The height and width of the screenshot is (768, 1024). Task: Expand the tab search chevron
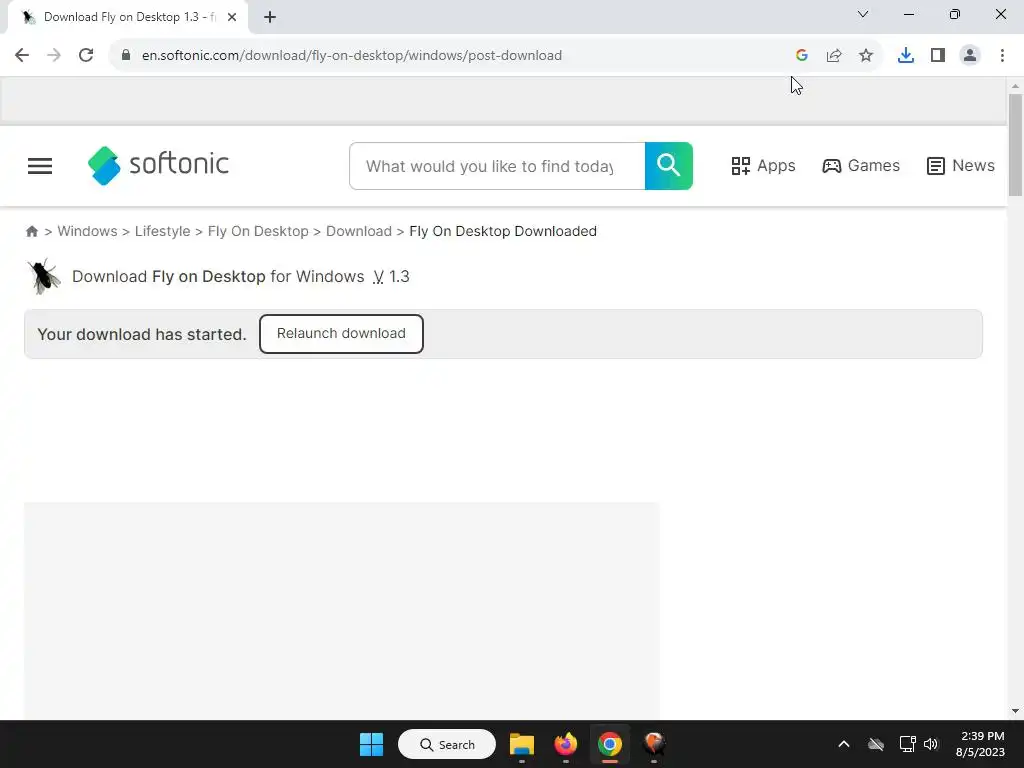pos(863,14)
